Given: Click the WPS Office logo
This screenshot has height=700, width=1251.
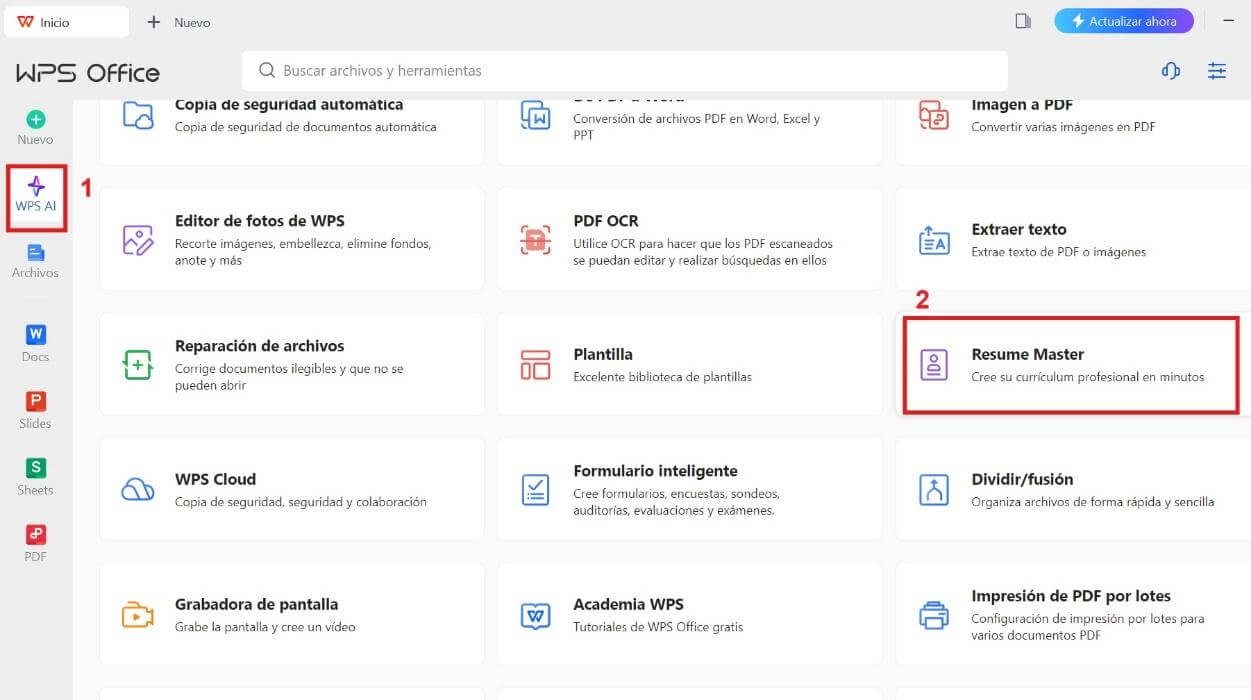Looking at the screenshot, I should pos(88,73).
